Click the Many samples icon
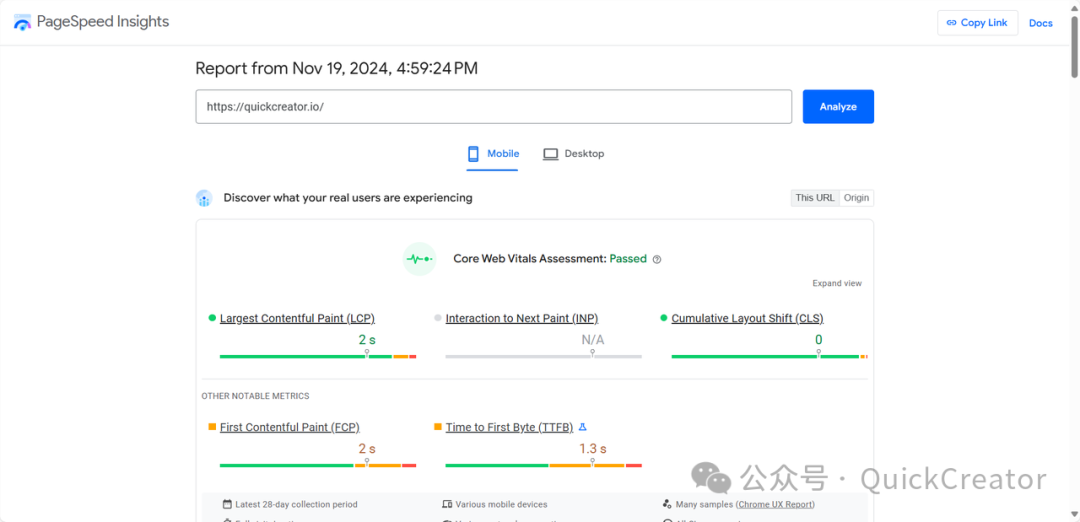1080x522 pixels. tap(667, 504)
